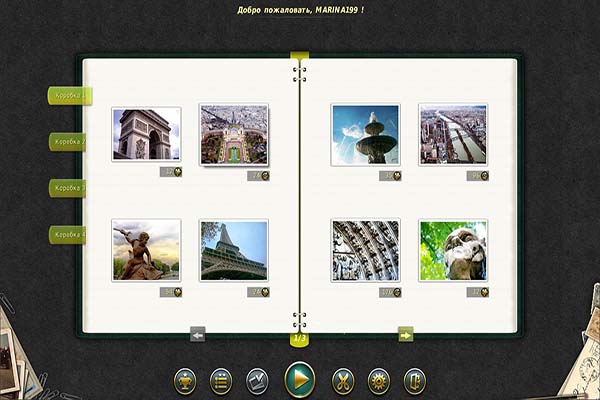Click the 1/3 page indicator tab
Image resolution: width=600 pixels, height=400 pixels.
[300, 339]
